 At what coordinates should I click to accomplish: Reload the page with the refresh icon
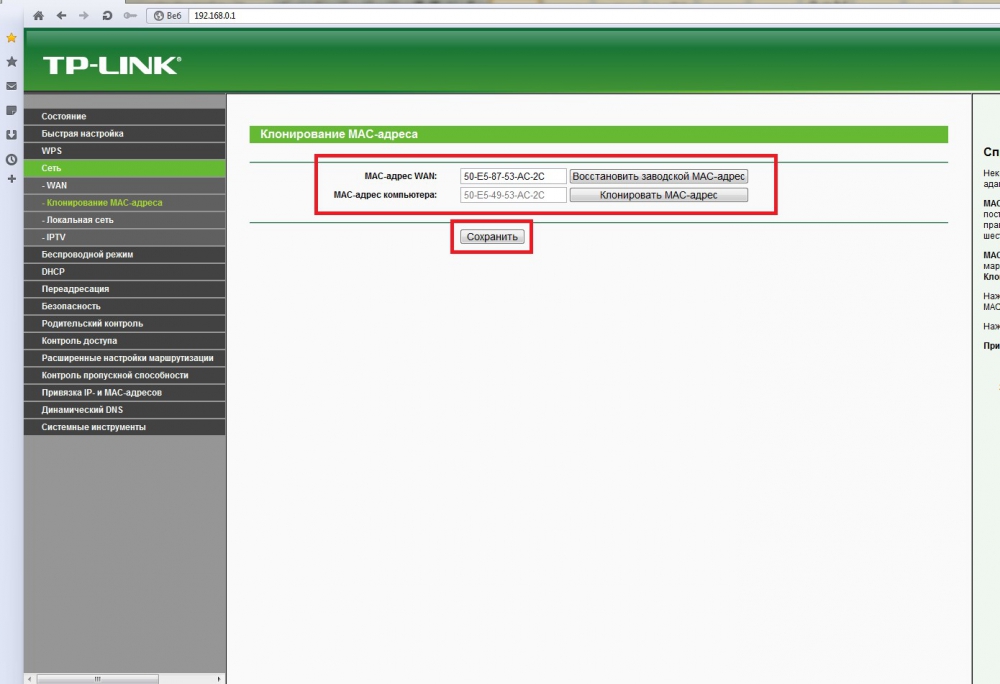[x=107, y=16]
